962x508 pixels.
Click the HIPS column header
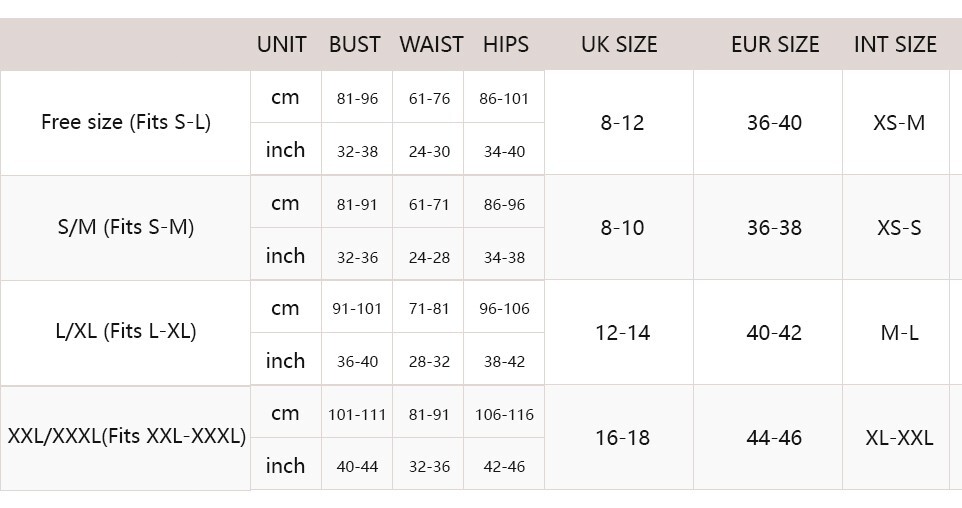506,44
